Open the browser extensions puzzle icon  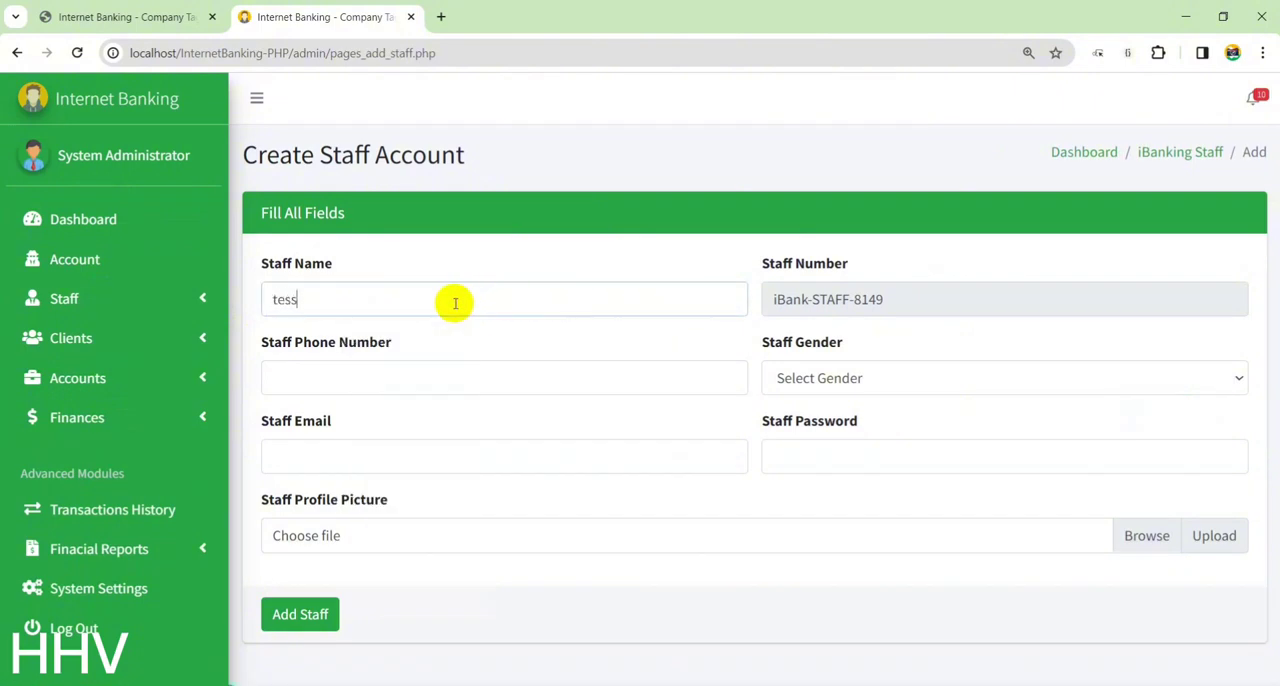(x=1158, y=53)
